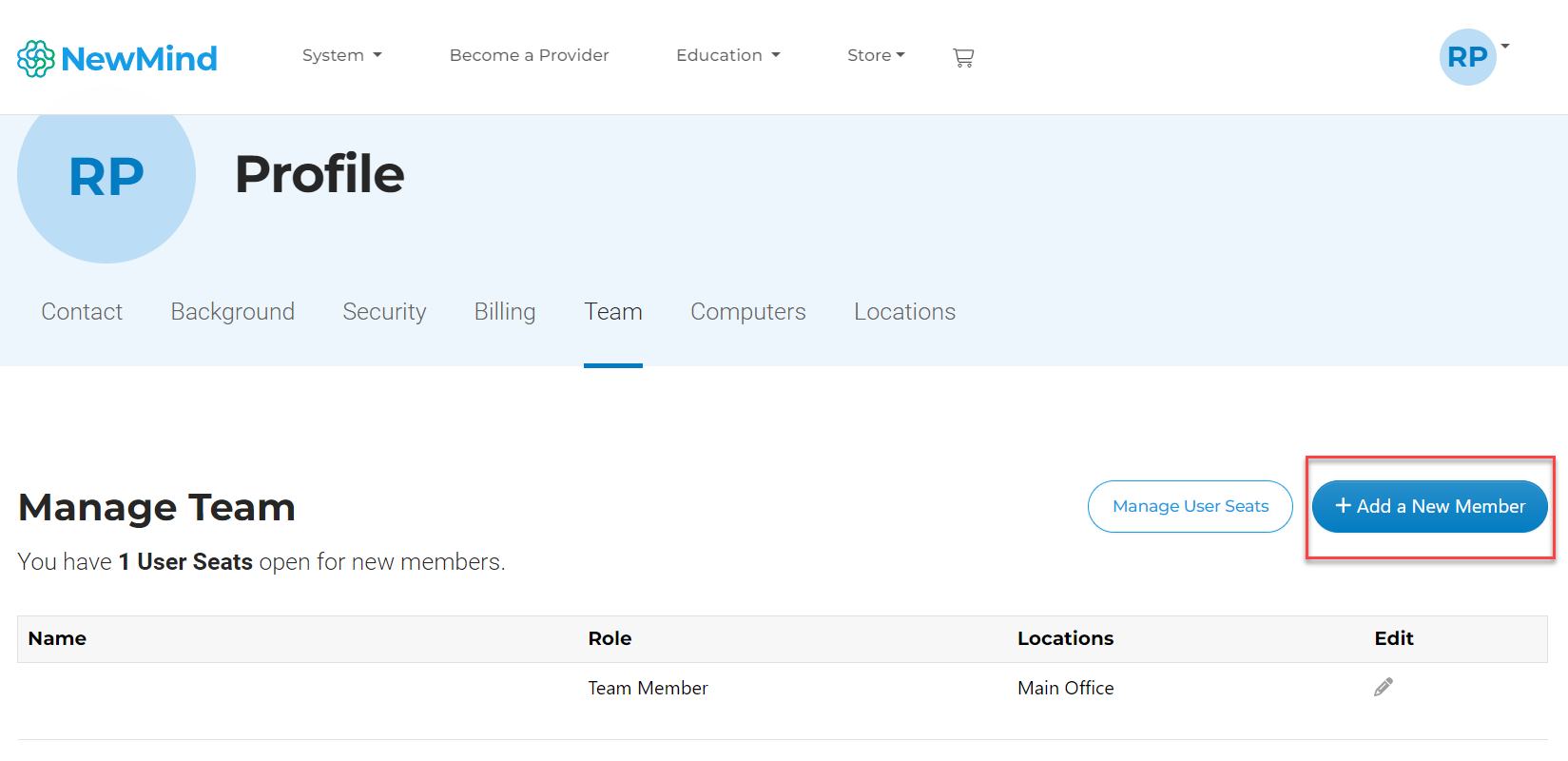1568x761 pixels.
Task: Click the NewMind logo icon
Action: click(x=36, y=59)
